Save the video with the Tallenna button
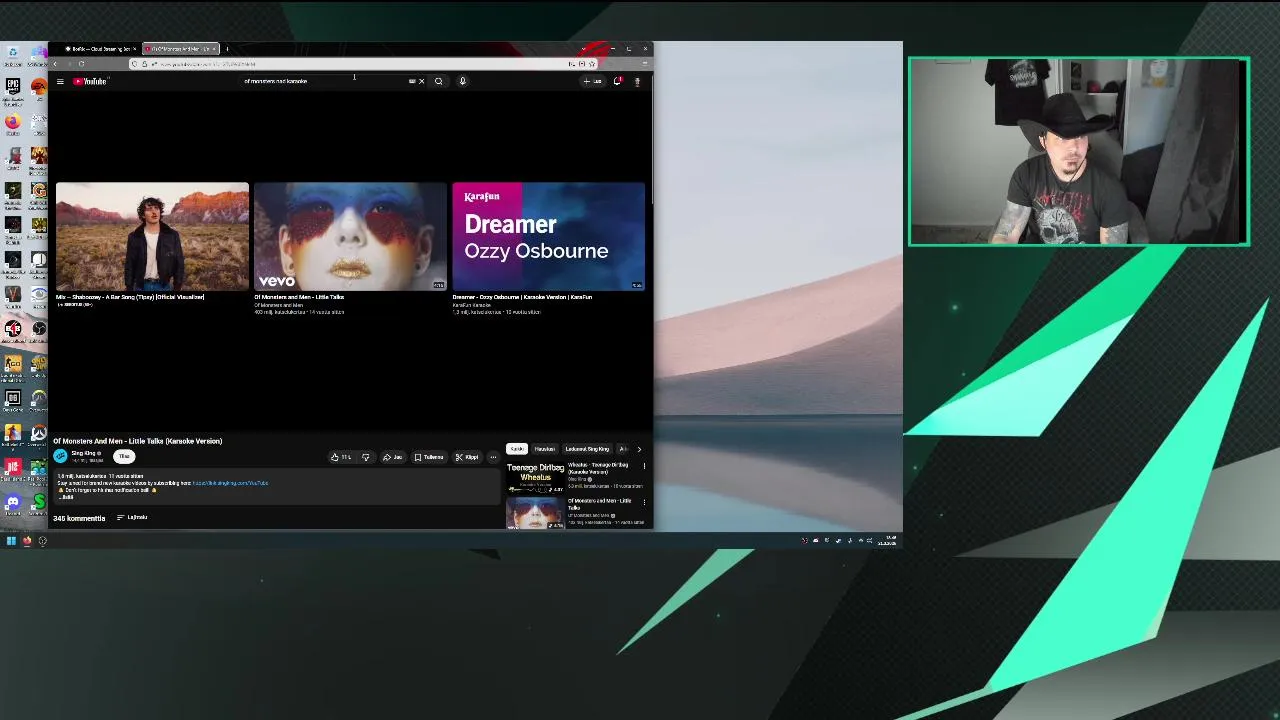The height and width of the screenshot is (720, 1280). click(429, 457)
